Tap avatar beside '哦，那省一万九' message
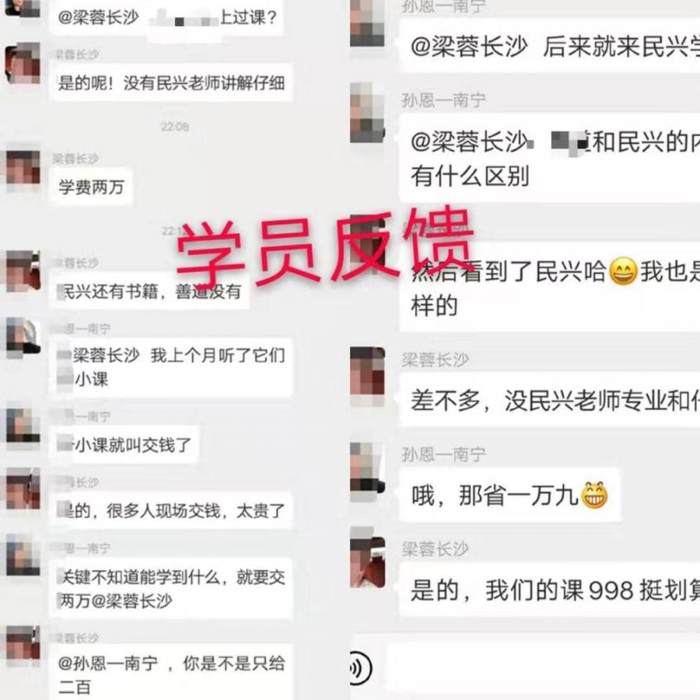This screenshot has width=700, height=700. pyautogui.click(x=367, y=471)
